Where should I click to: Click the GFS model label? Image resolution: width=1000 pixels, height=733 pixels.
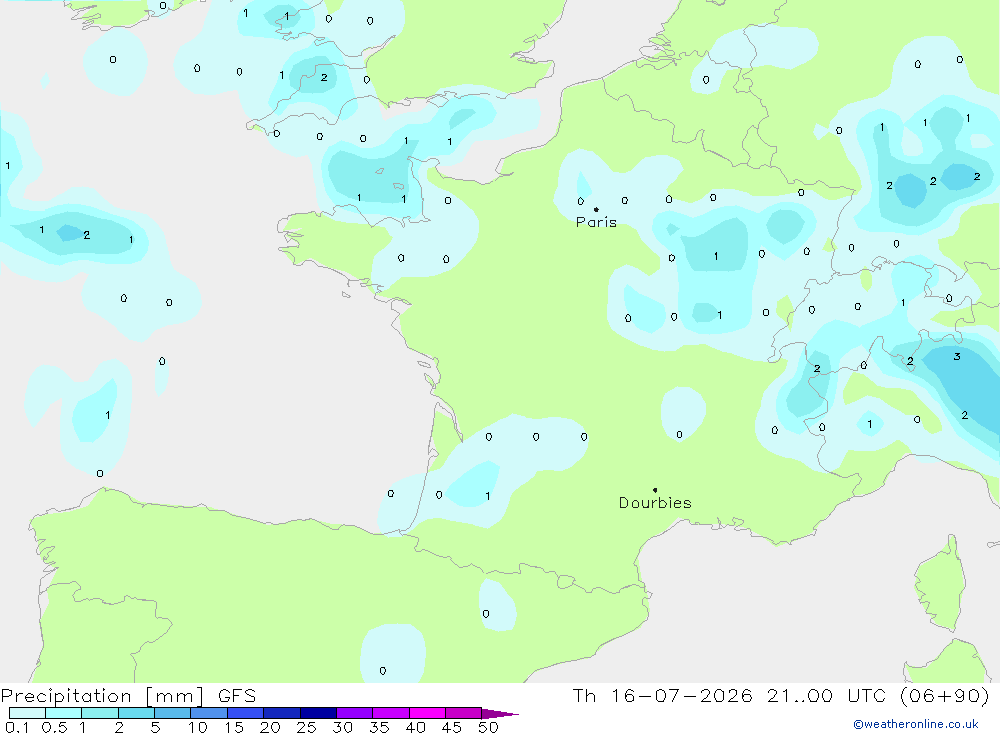237,696
